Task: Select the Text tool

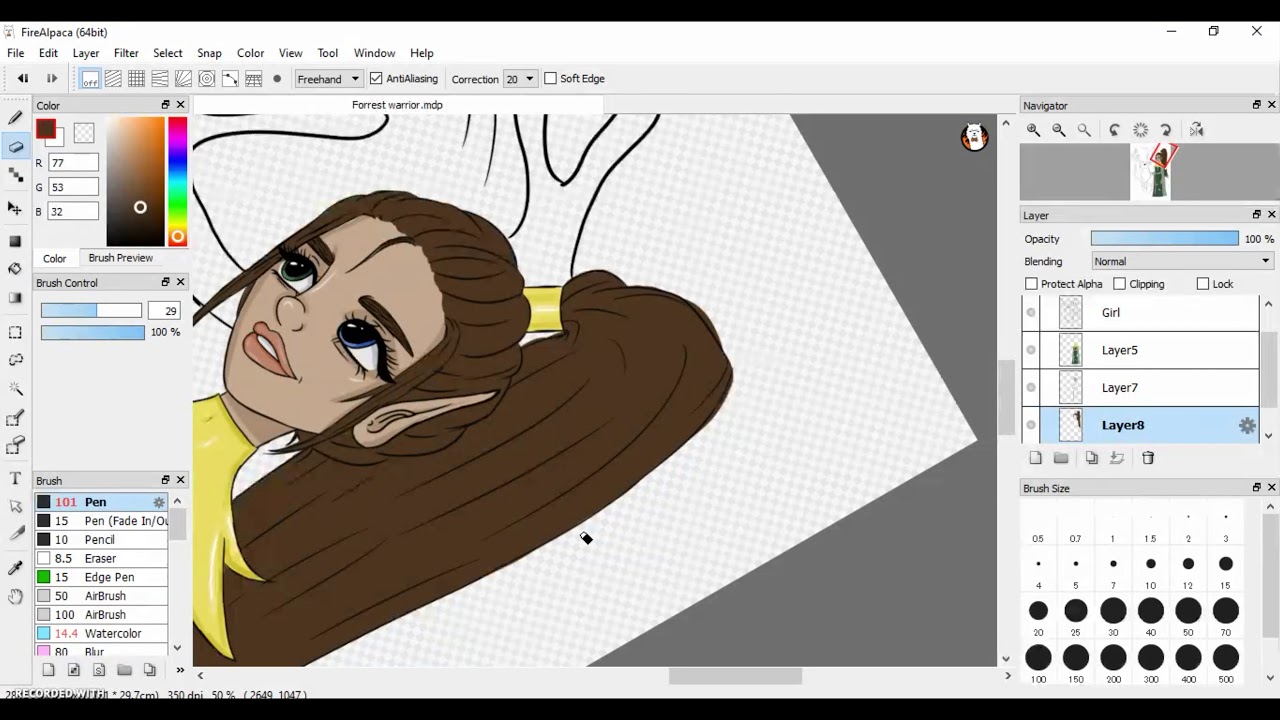Action: 15,479
